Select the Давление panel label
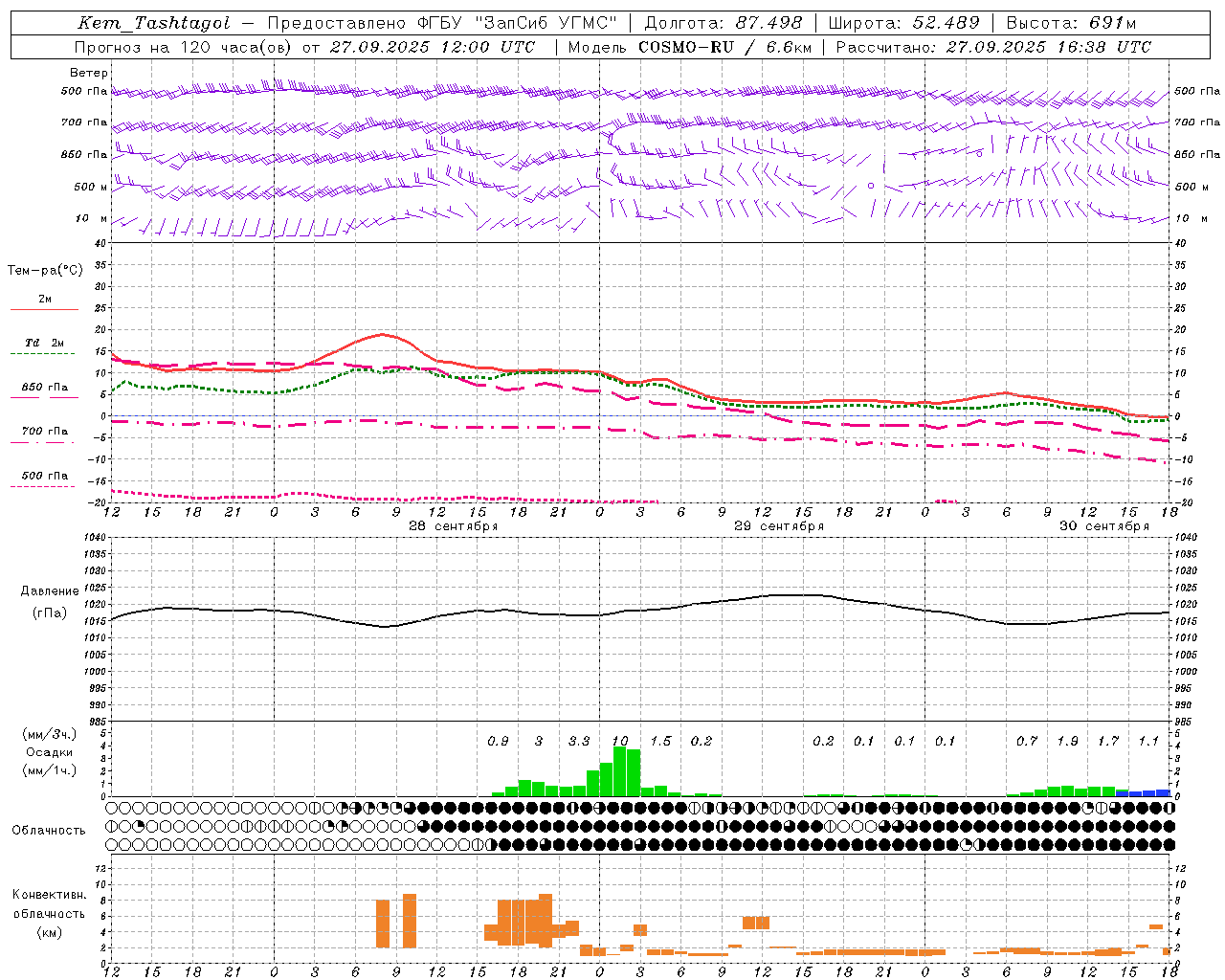Viewport: 1225px width, 980px height. 50,591
